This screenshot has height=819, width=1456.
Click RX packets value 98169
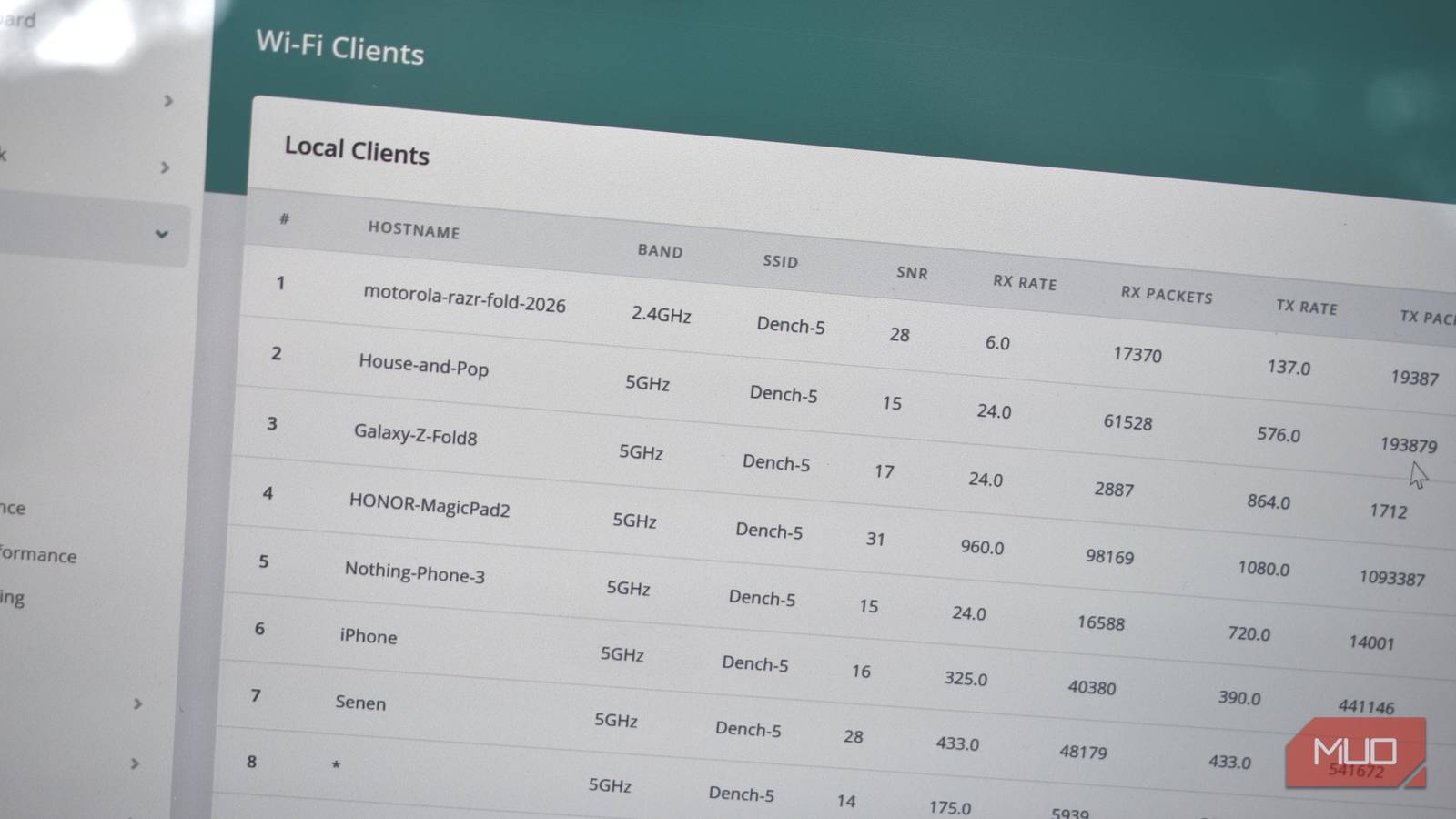pyautogui.click(x=1109, y=556)
